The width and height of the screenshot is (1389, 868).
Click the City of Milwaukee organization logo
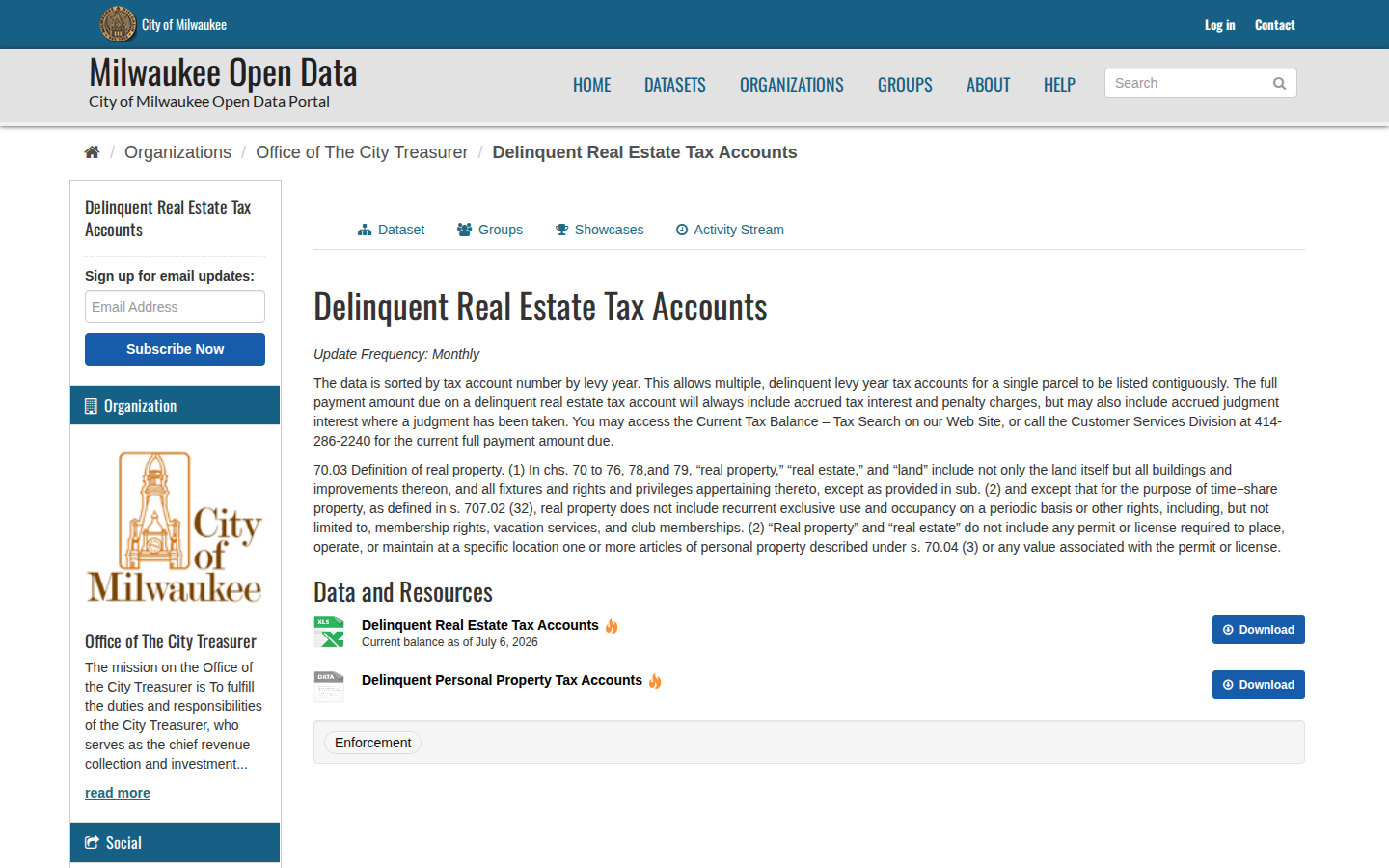pyautogui.click(x=175, y=528)
